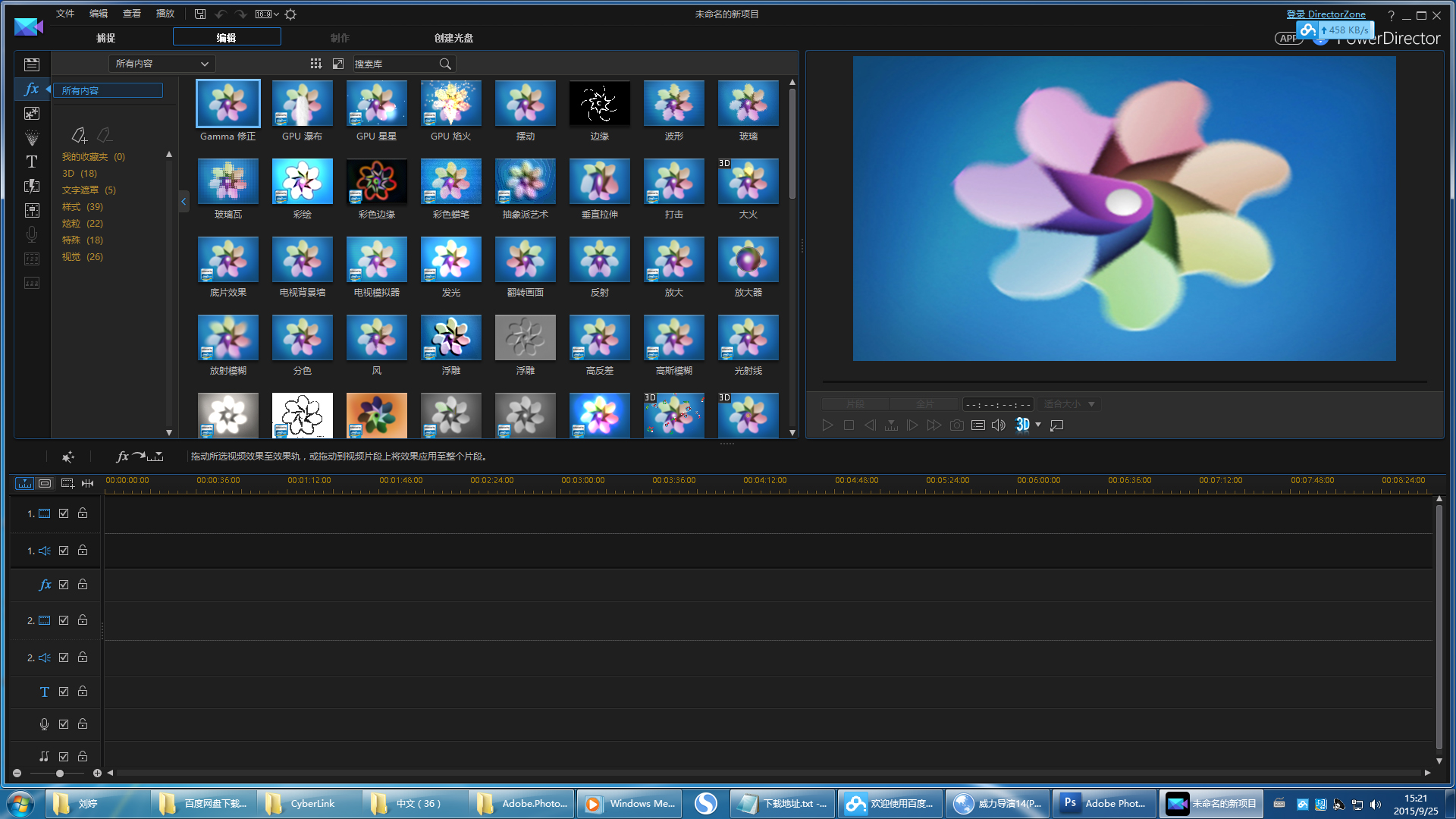Open the settings gear icon in top toolbar
The image size is (1456, 819).
(290, 14)
